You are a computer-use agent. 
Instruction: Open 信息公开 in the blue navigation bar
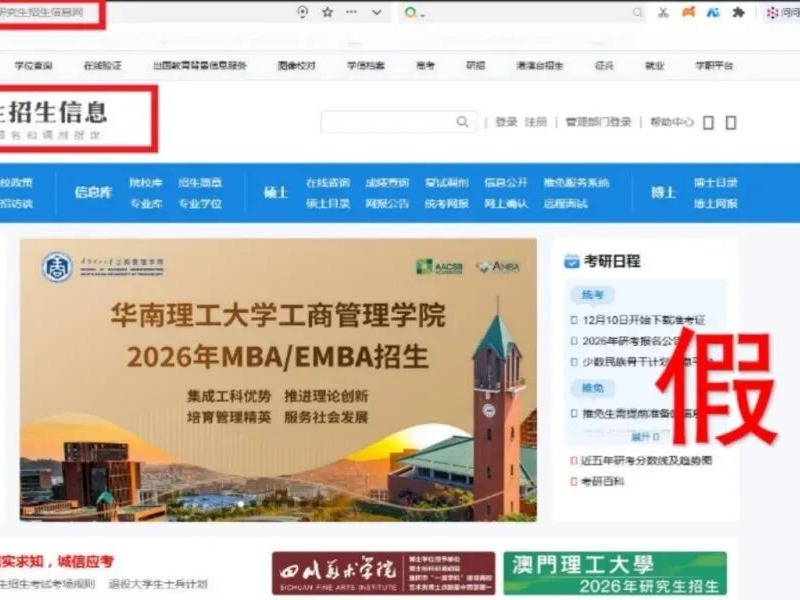pyautogui.click(x=506, y=182)
